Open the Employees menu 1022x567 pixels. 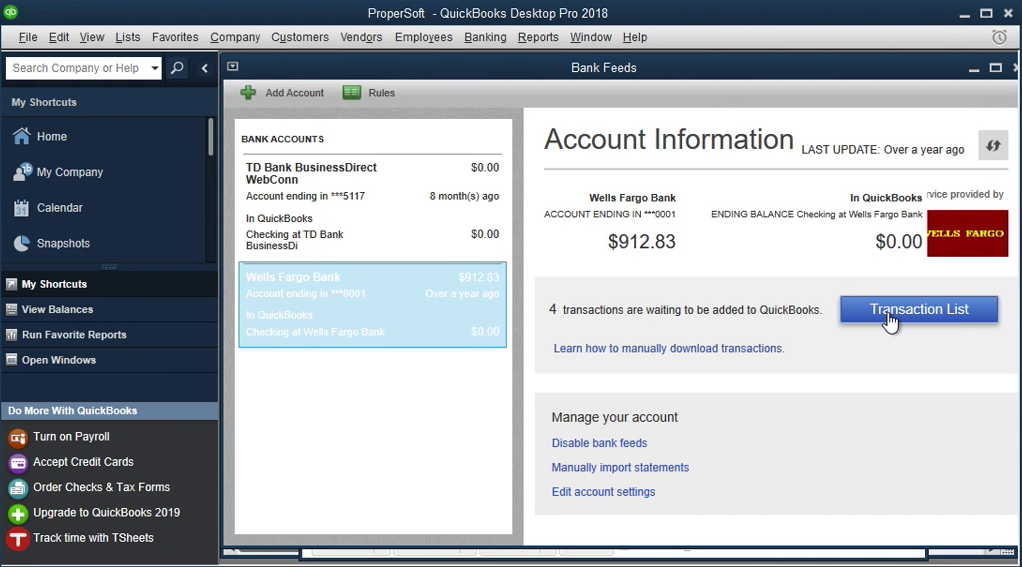point(424,37)
